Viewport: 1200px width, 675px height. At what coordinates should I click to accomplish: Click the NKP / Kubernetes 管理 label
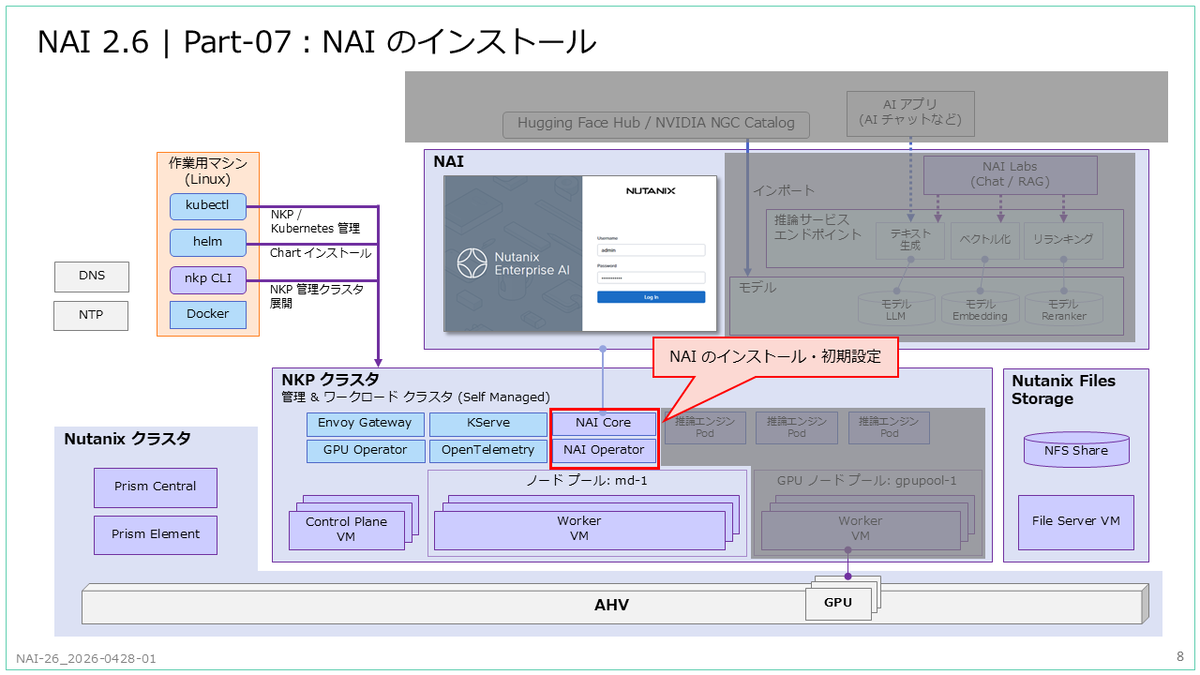click(x=316, y=222)
